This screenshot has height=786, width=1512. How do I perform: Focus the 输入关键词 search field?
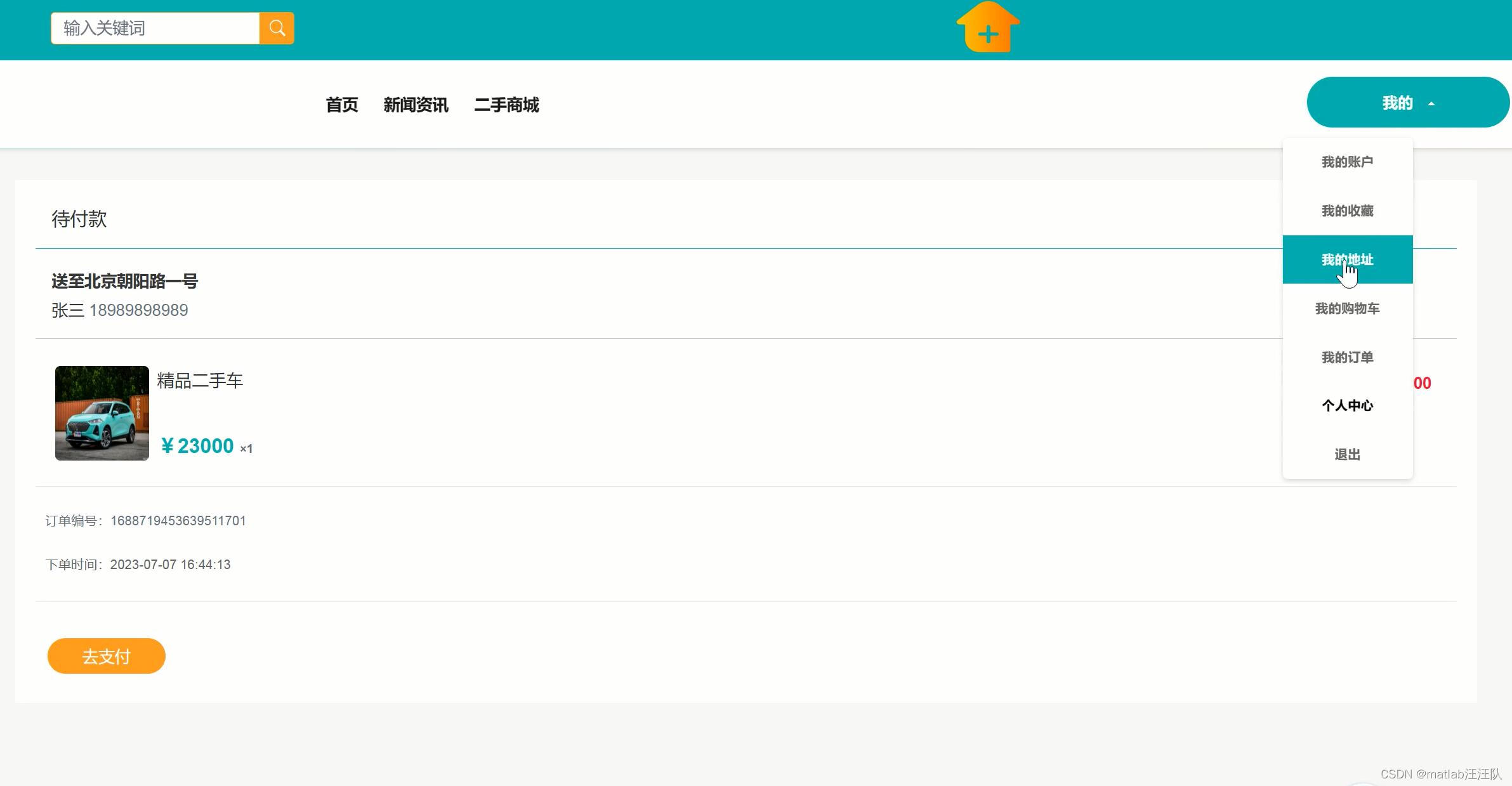click(x=155, y=29)
